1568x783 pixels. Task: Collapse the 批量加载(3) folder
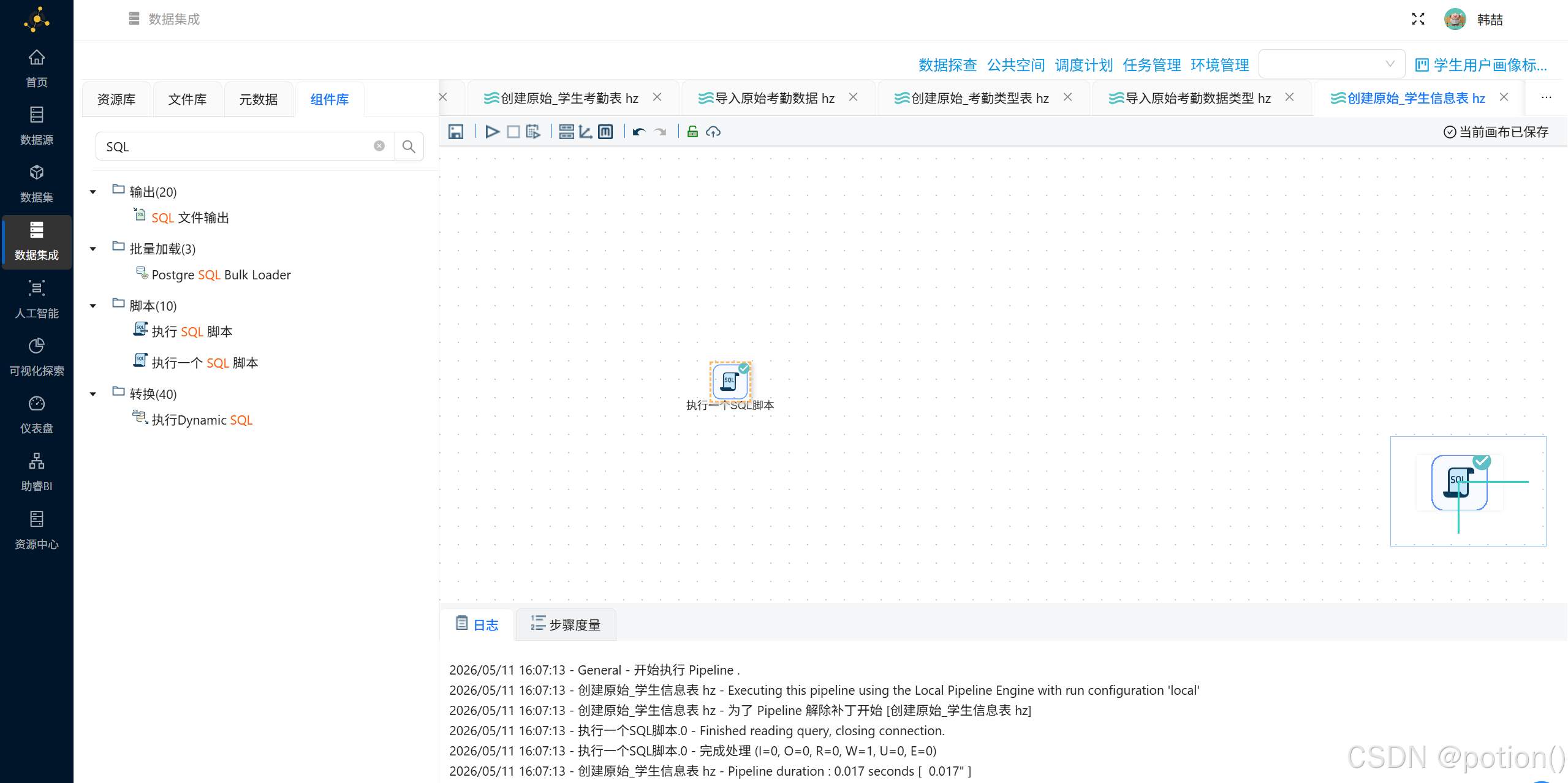pos(93,249)
